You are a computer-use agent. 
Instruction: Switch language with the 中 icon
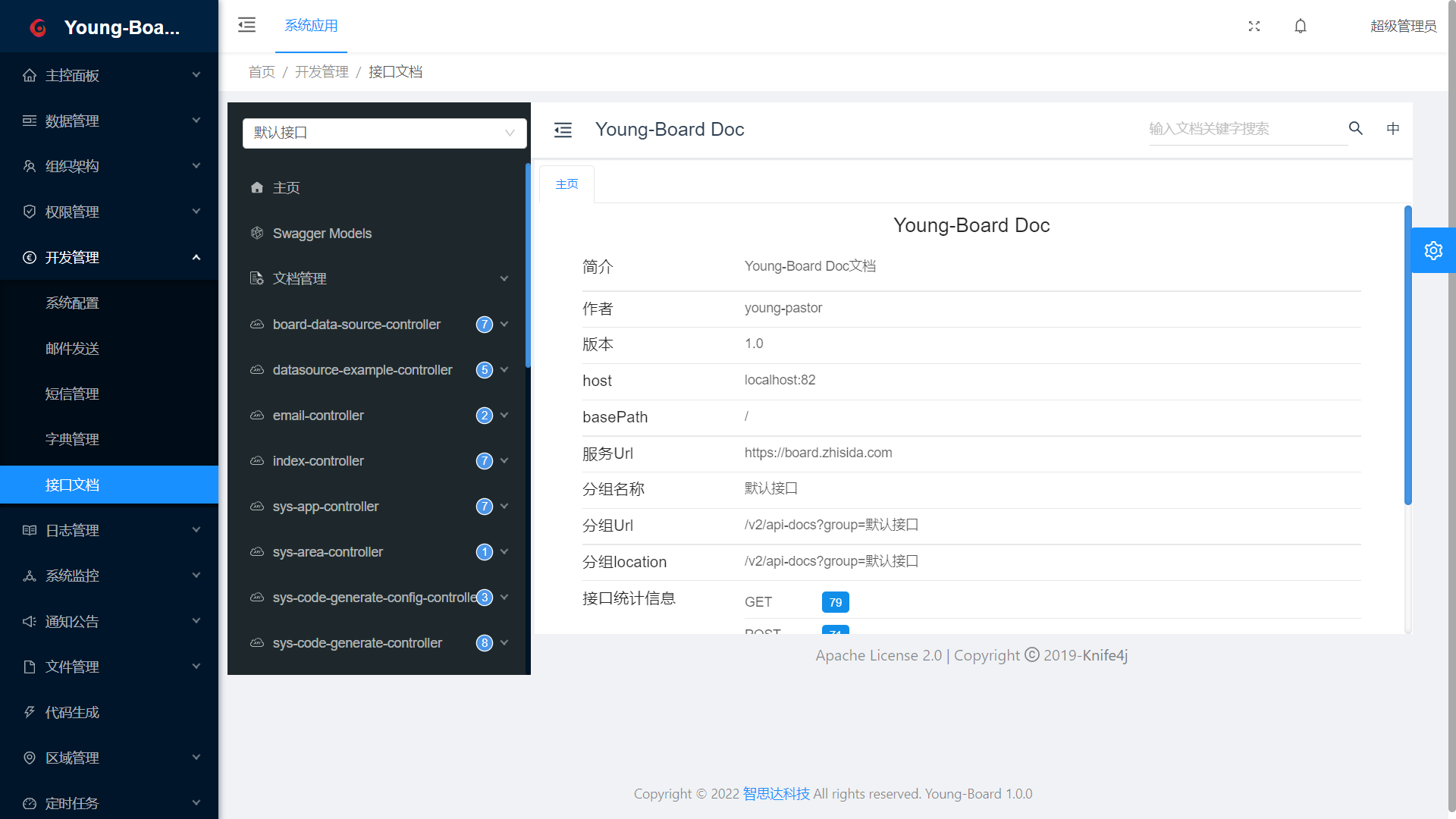coord(1393,128)
